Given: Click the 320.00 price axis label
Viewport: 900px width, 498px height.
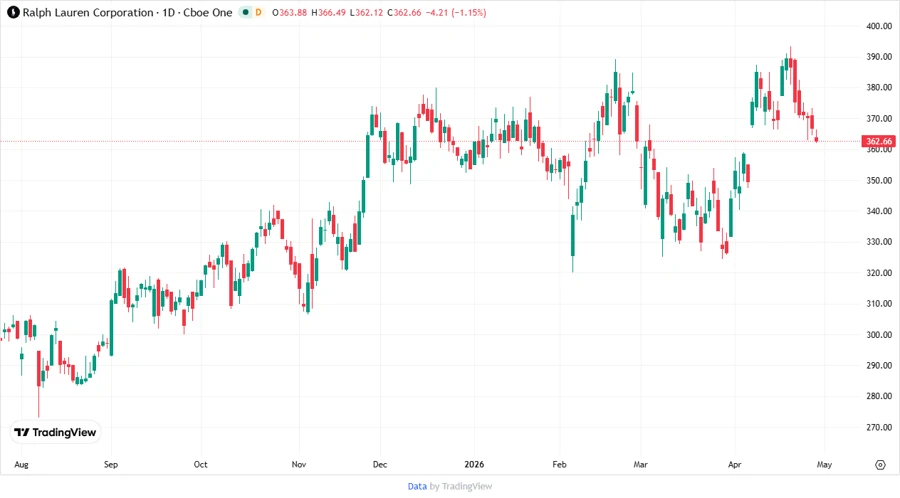Looking at the screenshot, I should tap(879, 273).
